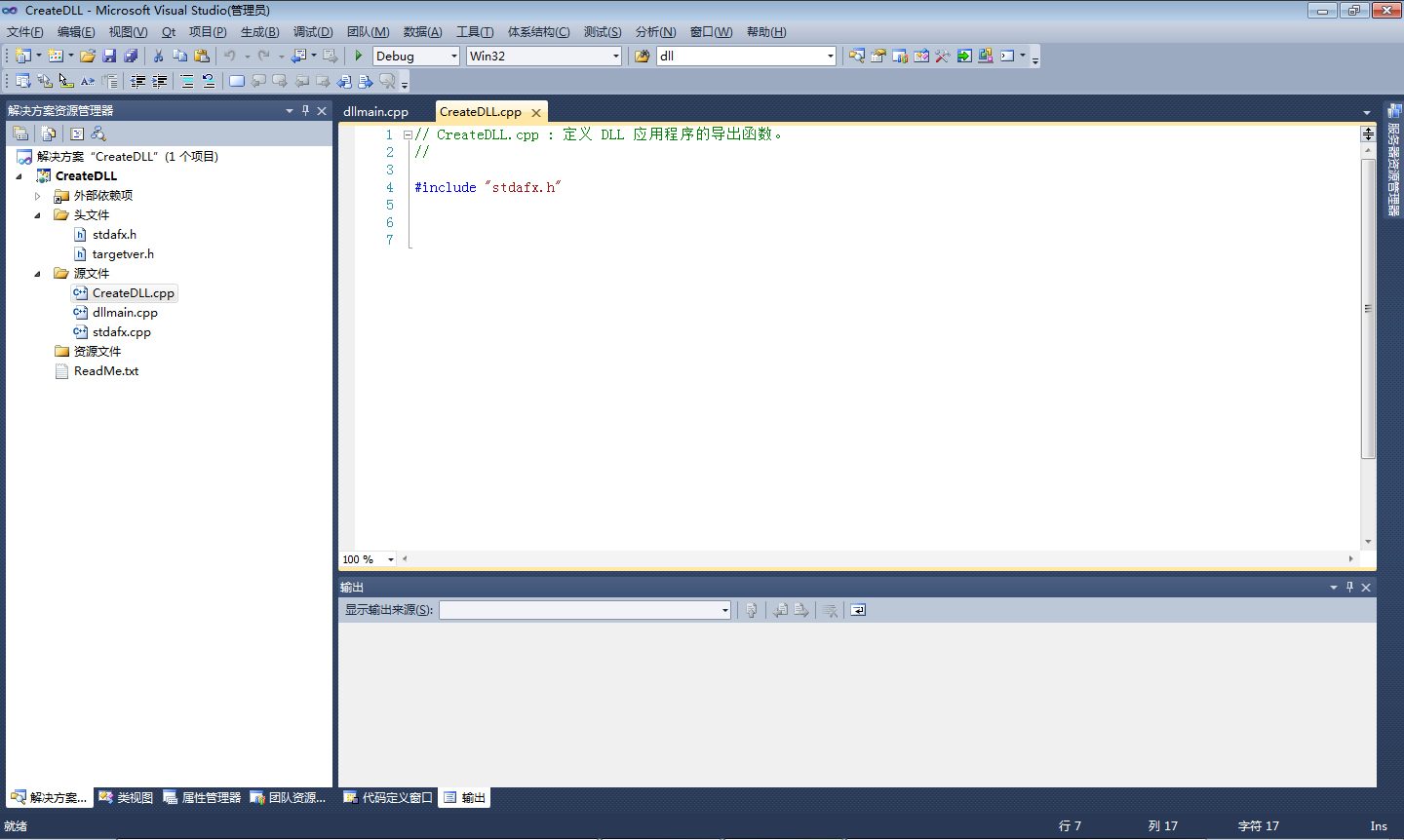Click the New Project toolbar icon
The height and width of the screenshot is (840, 1404).
(x=23, y=56)
